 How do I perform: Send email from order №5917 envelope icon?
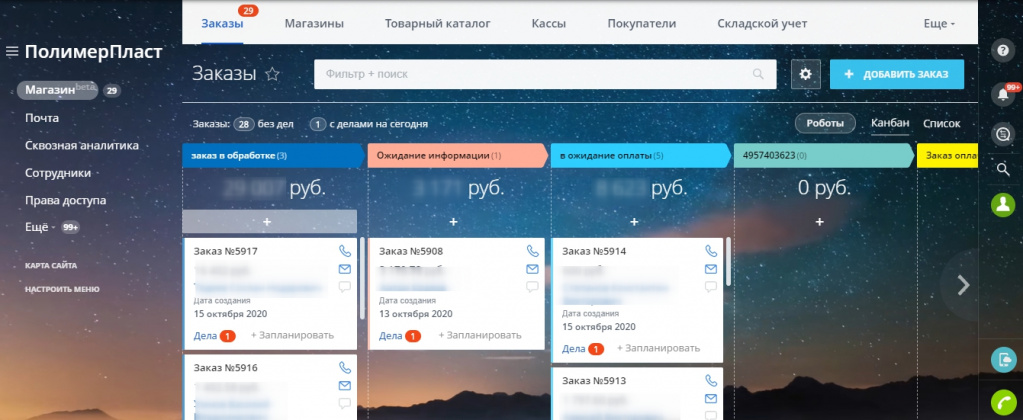click(x=344, y=269)
